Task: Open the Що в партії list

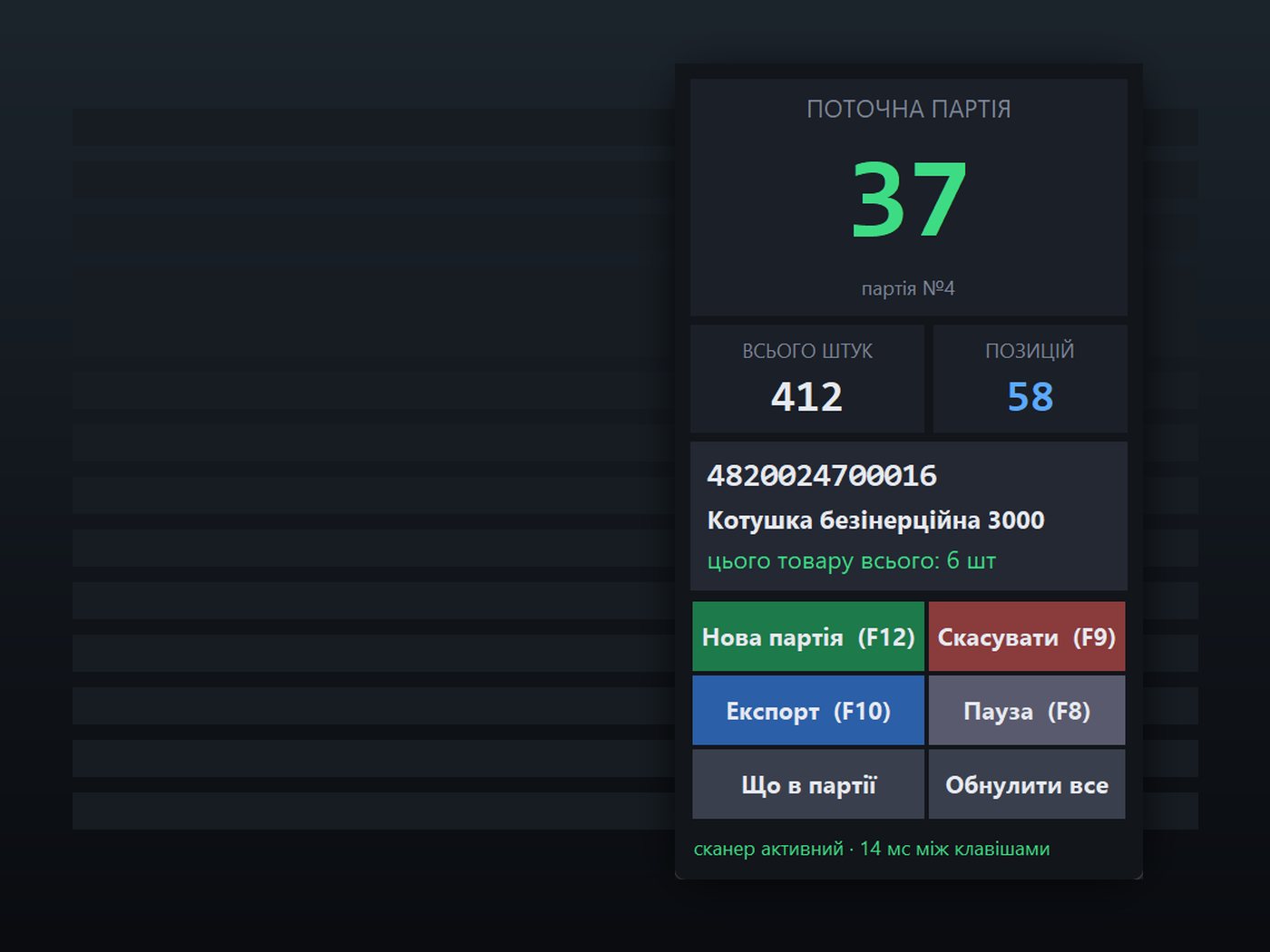Action: click(x=808, y=784)
